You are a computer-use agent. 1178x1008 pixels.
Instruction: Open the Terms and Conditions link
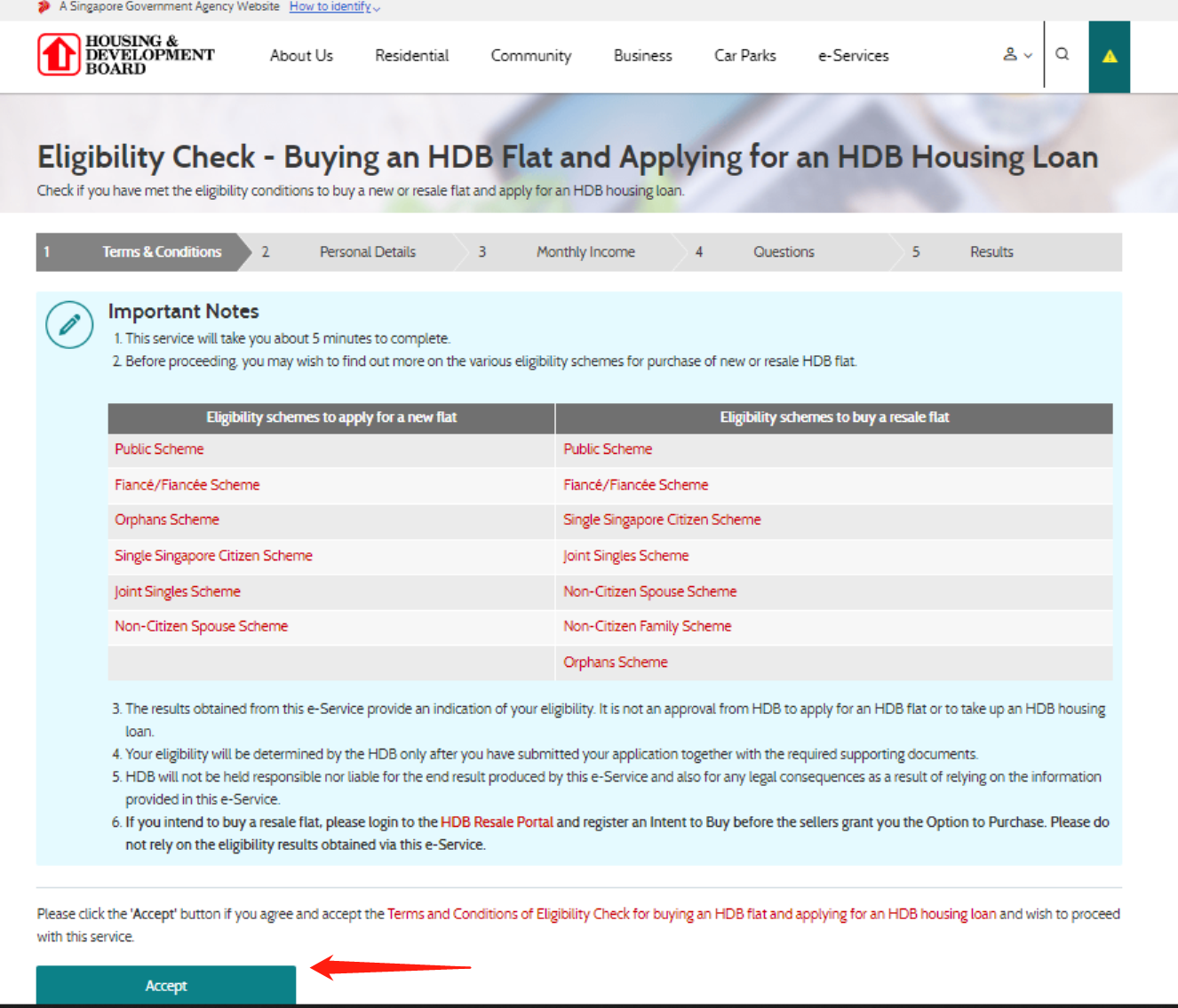[x=691, y=914]
